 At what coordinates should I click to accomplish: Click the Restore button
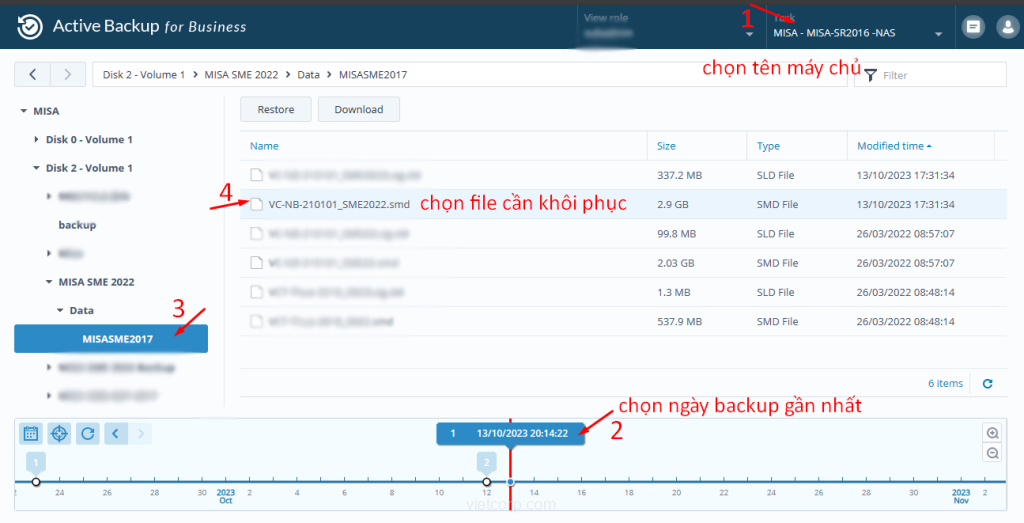(x=275, y=109)
